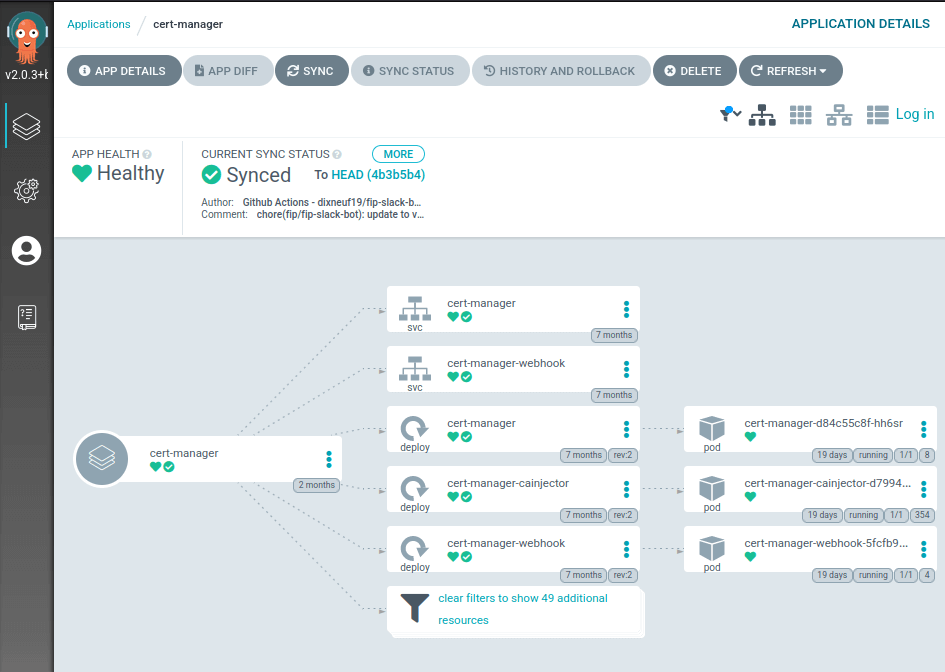Open APP DETAILS panel
The image size is (945, 672).
tap(124, 71)
